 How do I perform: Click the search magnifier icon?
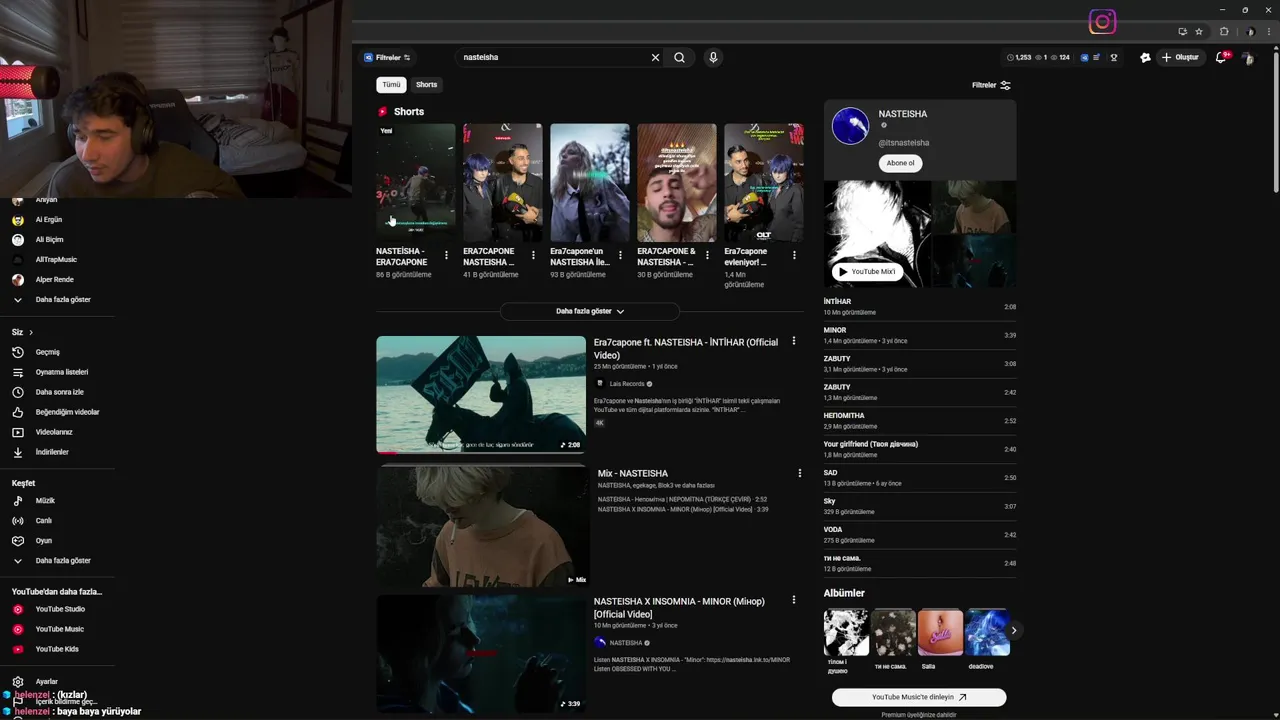pyautogui.click(x=679, y=57)
